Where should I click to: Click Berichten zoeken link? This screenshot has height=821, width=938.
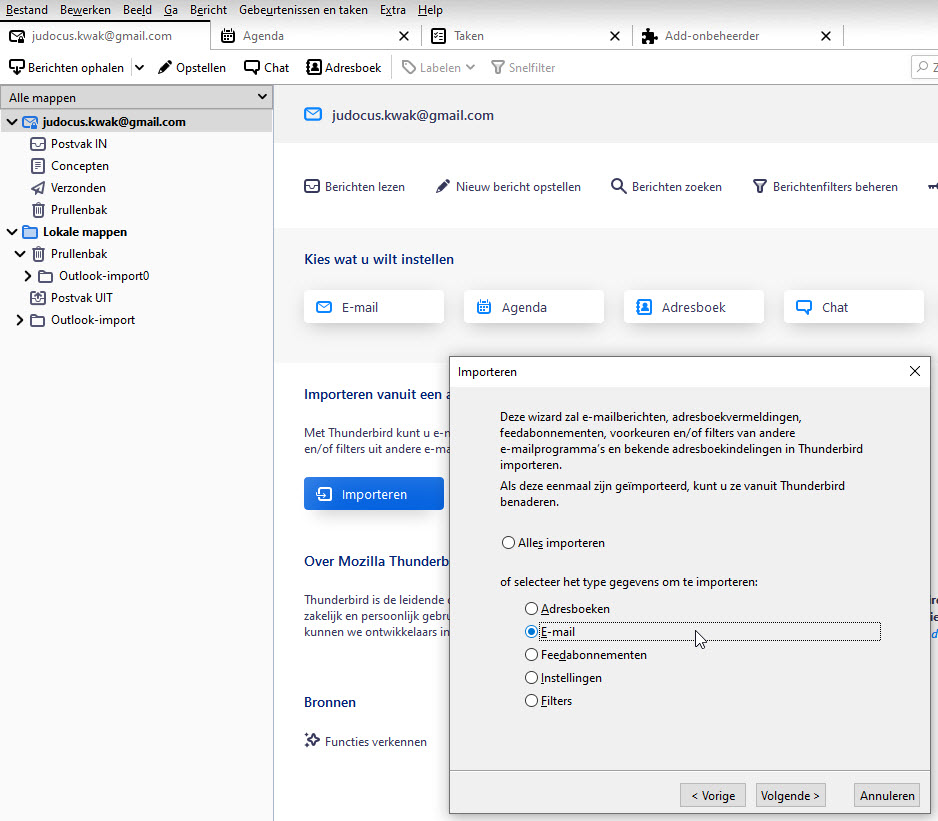point(666,187)
